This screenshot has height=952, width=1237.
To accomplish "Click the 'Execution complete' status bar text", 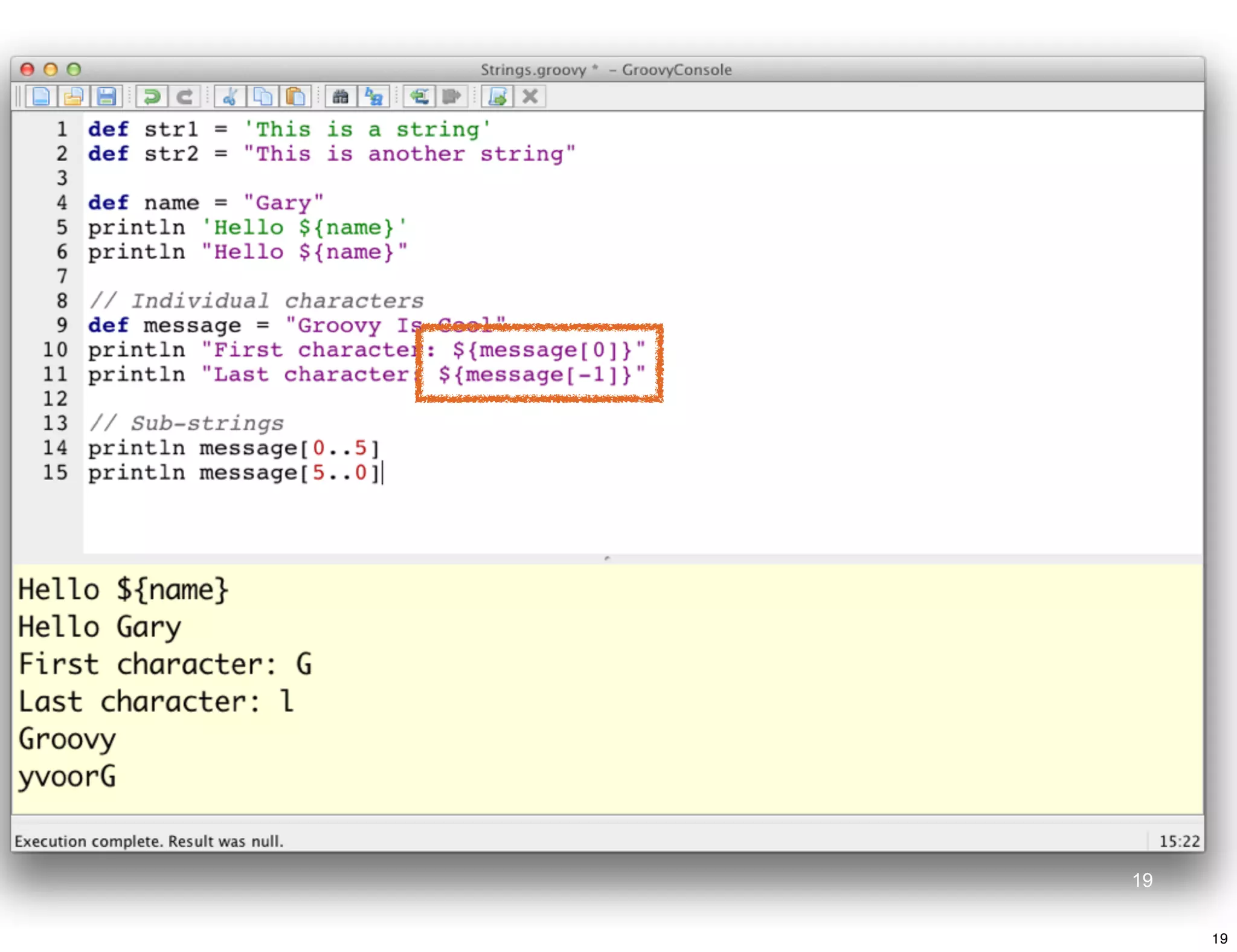I will click(149, 841).
